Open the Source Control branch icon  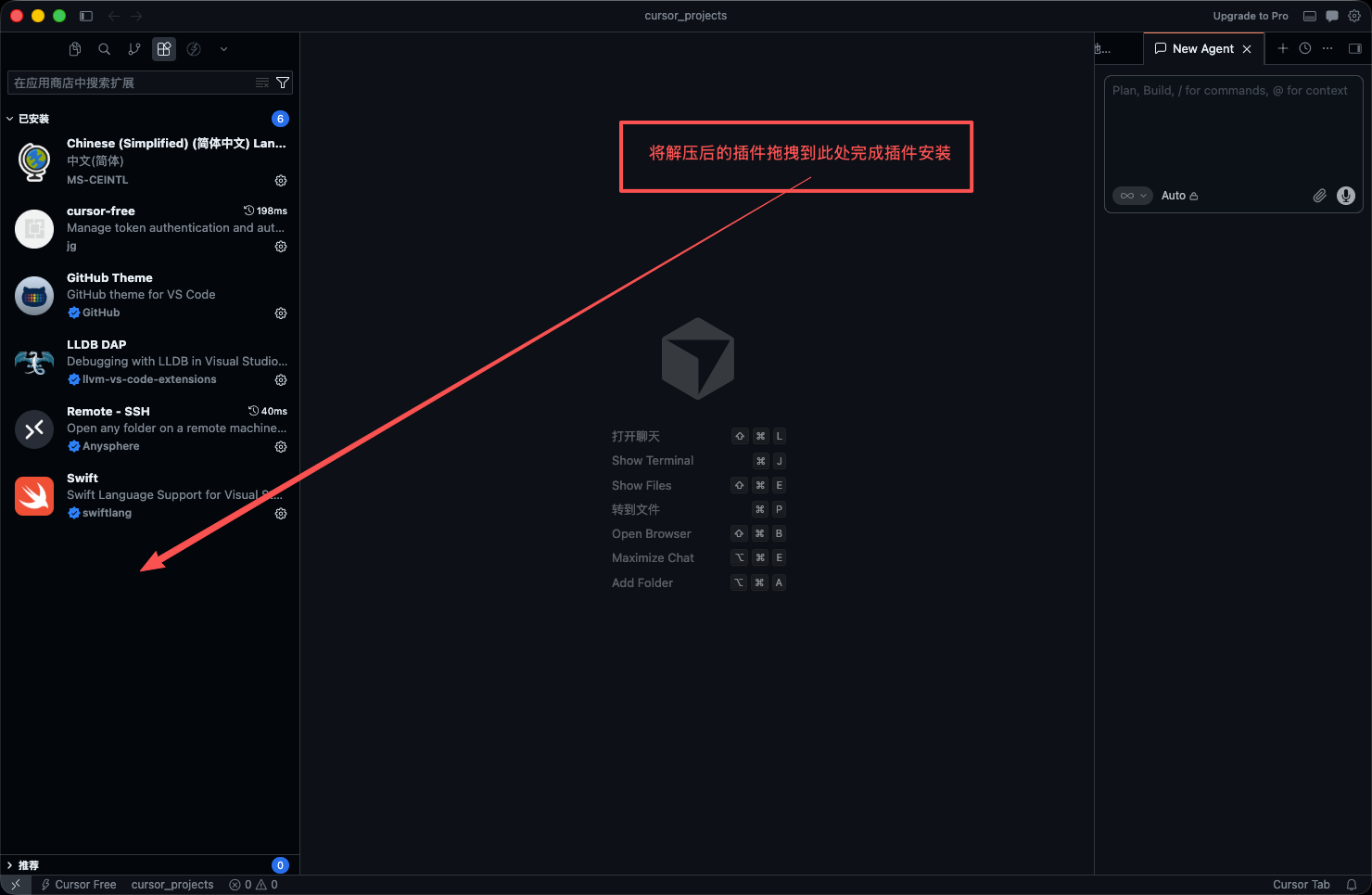134,49
